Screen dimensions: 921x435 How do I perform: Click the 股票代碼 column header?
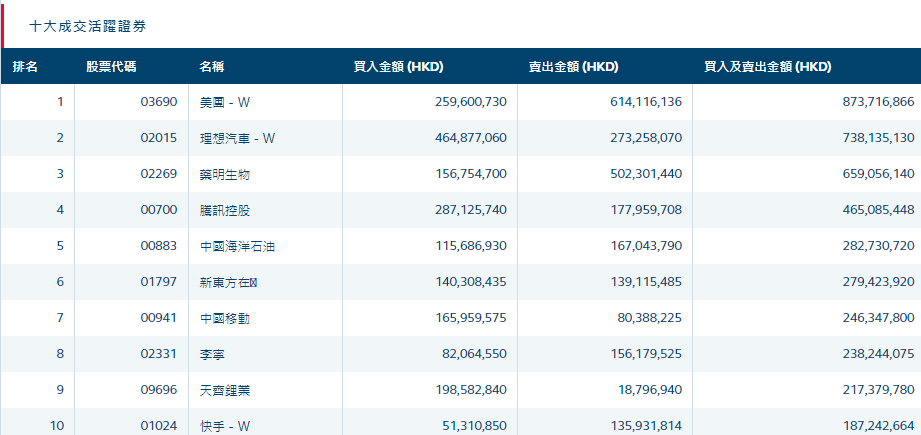point(111,67)
